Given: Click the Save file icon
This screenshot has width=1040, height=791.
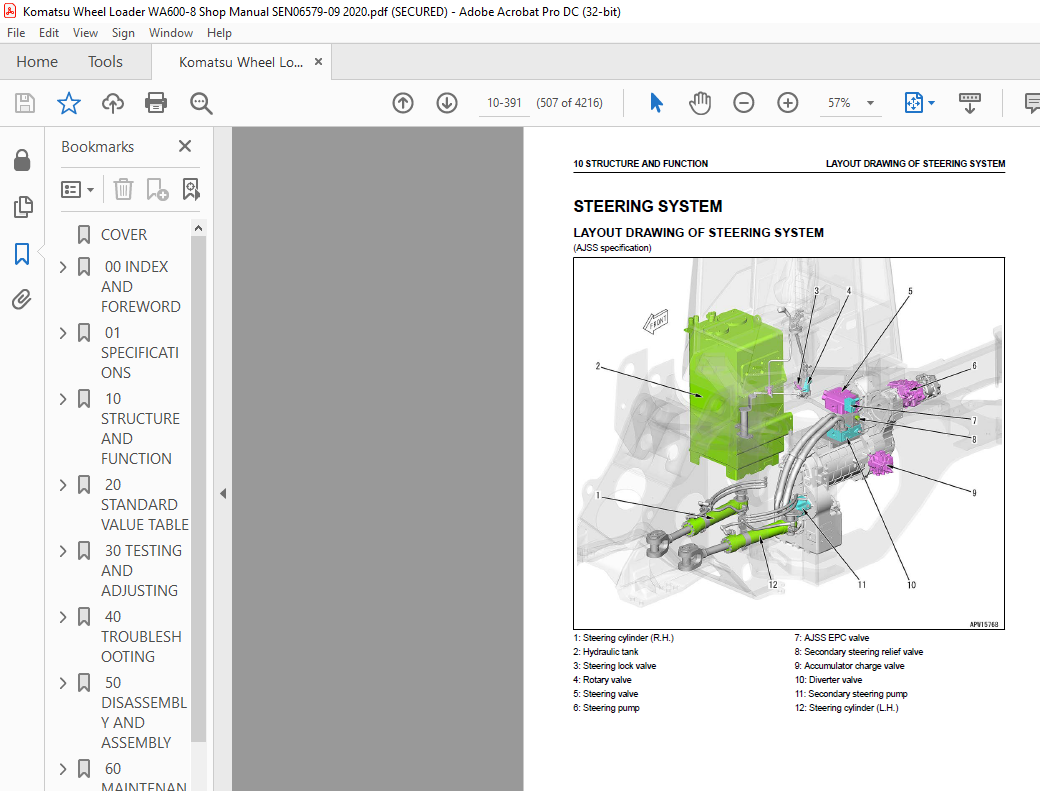Looking at the screenshot, I should pyautogui.click(x=25, y=103).
